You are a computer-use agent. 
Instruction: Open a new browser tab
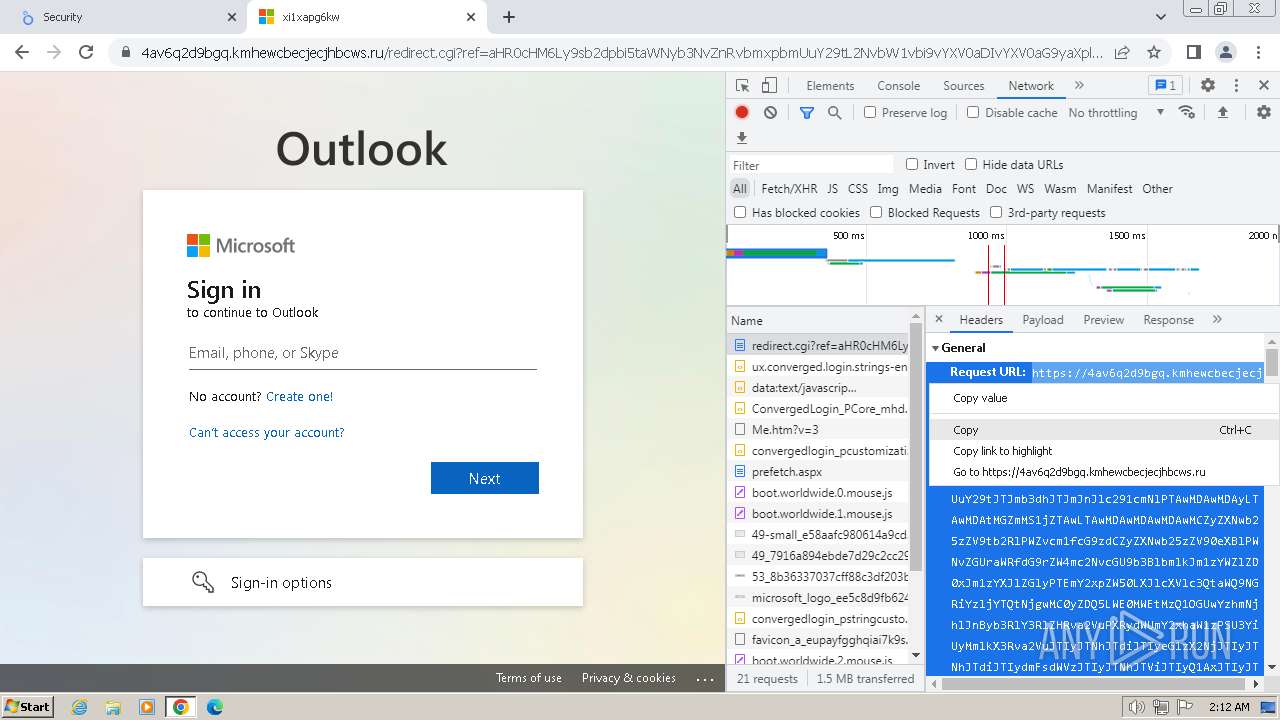(509, 17)
